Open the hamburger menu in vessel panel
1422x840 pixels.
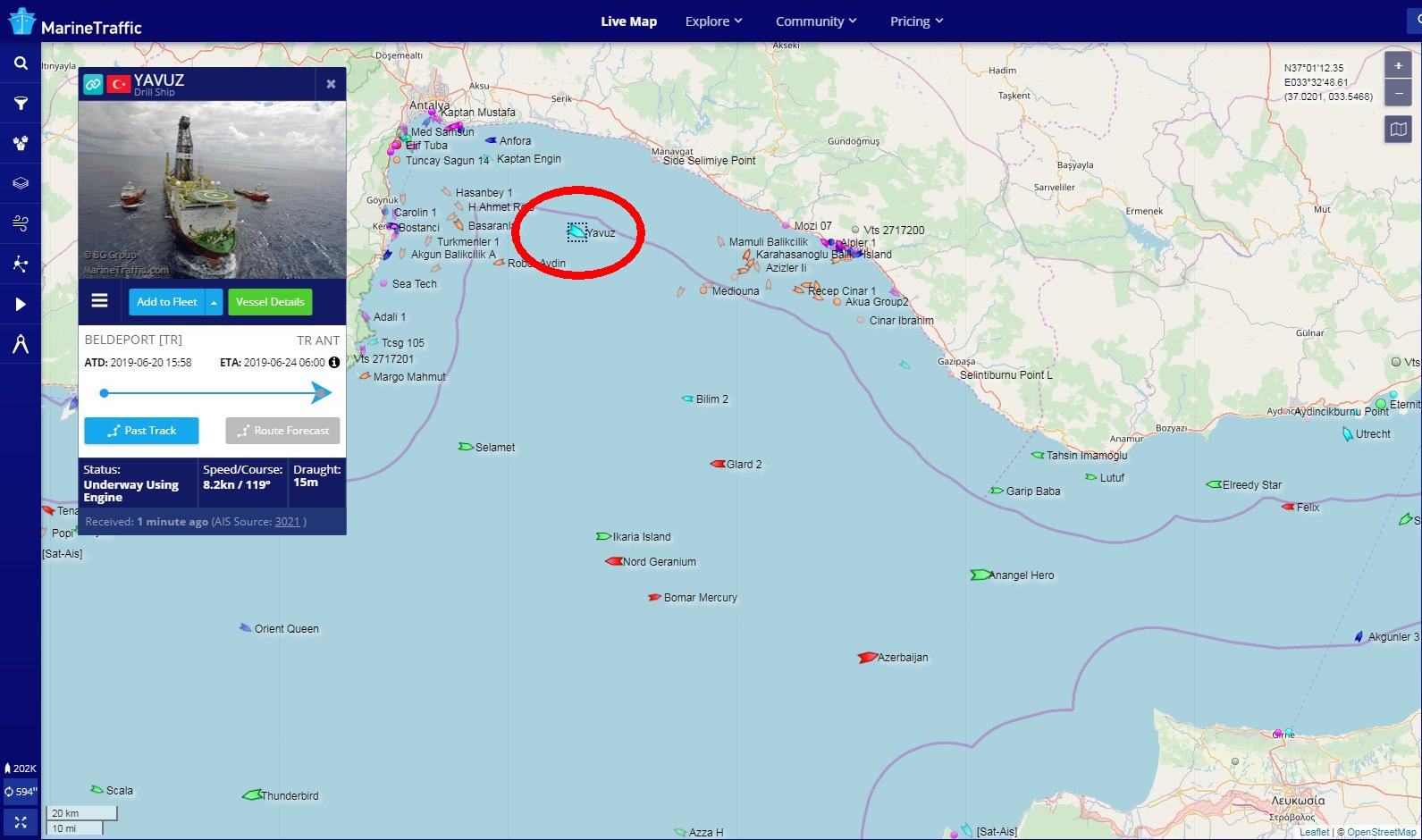coord(100,301)
